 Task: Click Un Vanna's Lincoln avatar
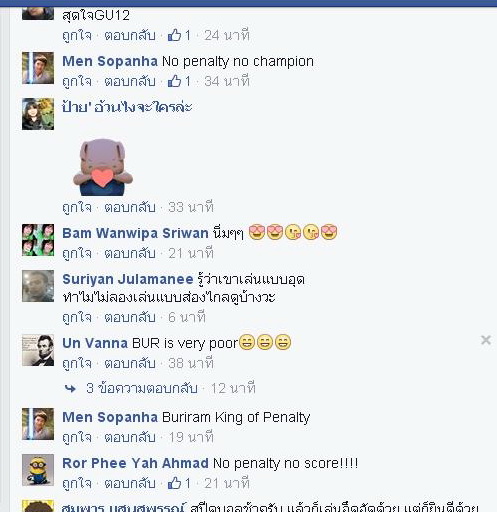point(38,350)
